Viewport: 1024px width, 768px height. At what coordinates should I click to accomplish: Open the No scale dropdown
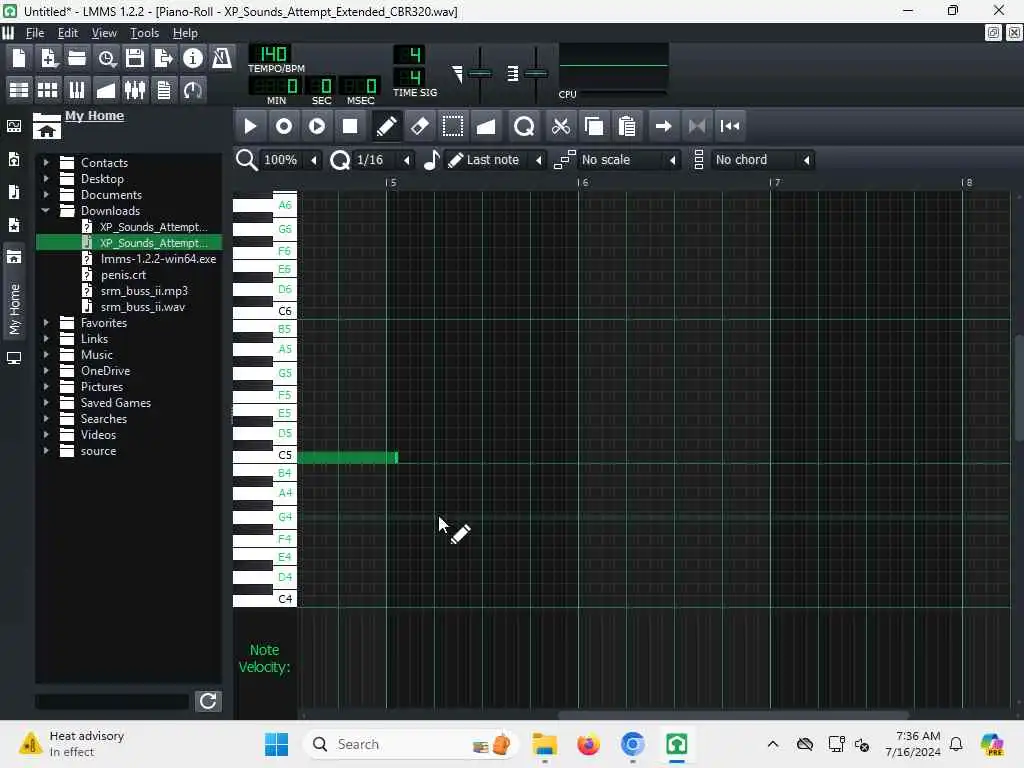tap(630, 160)
